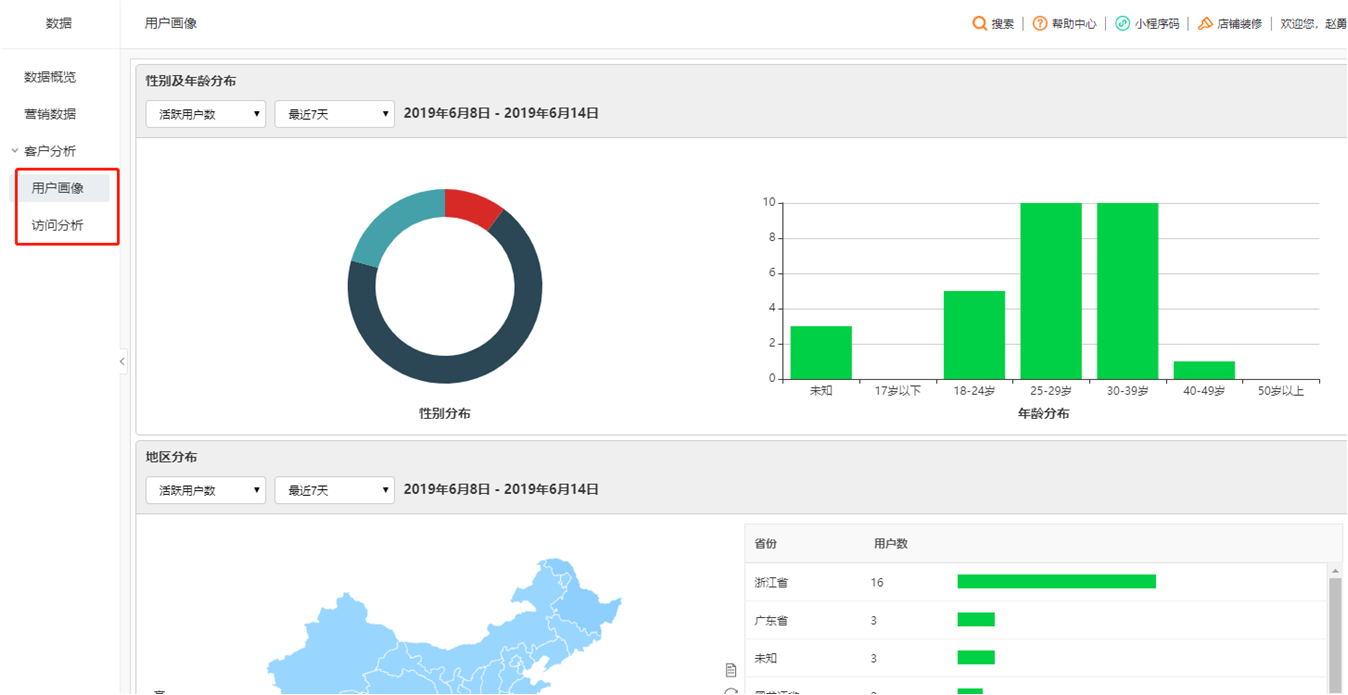The width and height of the screenshot is (1348, 695).
Task: Click the 25-29岁 bar in age chart
Action: click(x=1050, y=290)
